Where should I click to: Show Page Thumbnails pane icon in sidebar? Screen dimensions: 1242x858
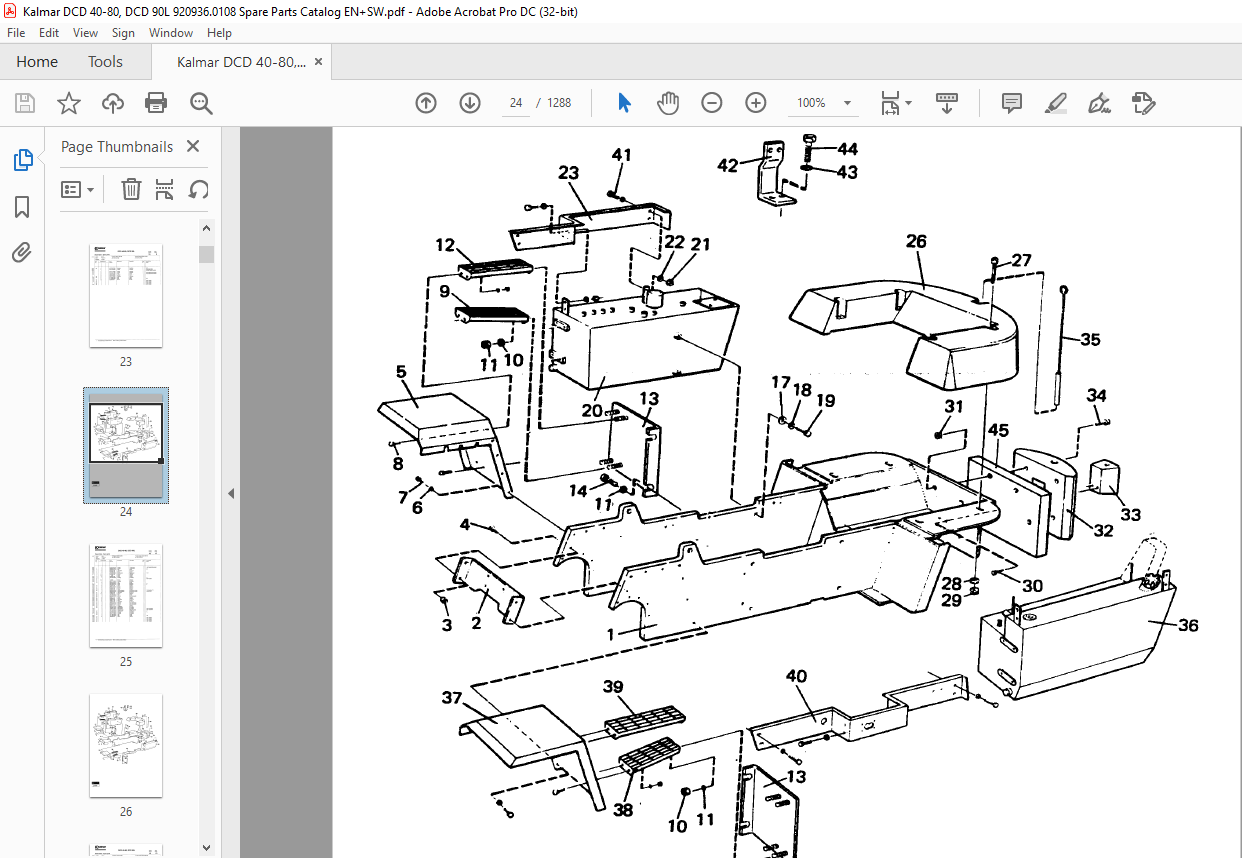pos(22,160)
